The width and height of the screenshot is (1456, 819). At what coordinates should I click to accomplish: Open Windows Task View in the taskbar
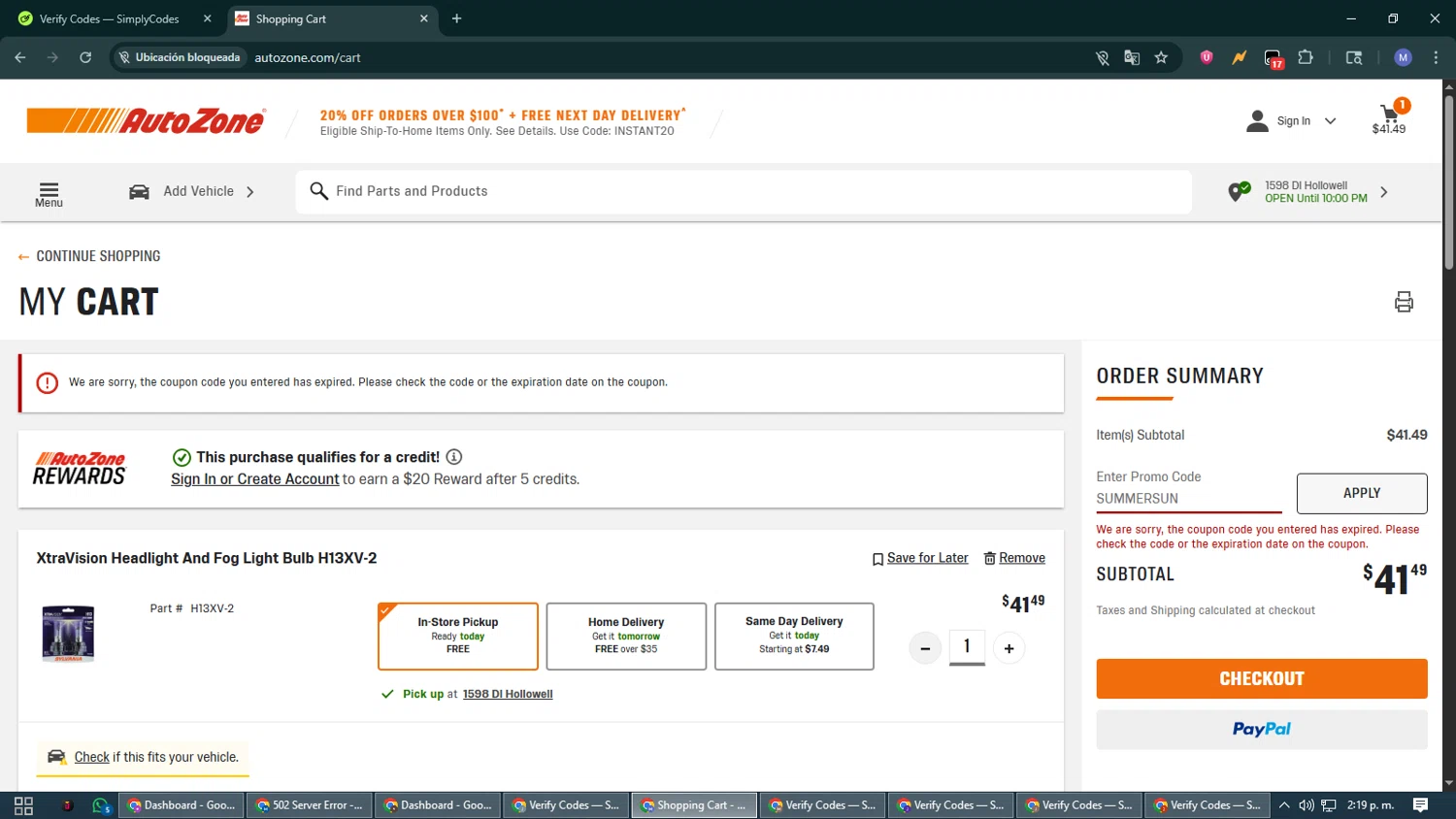(x=24, y=805)
